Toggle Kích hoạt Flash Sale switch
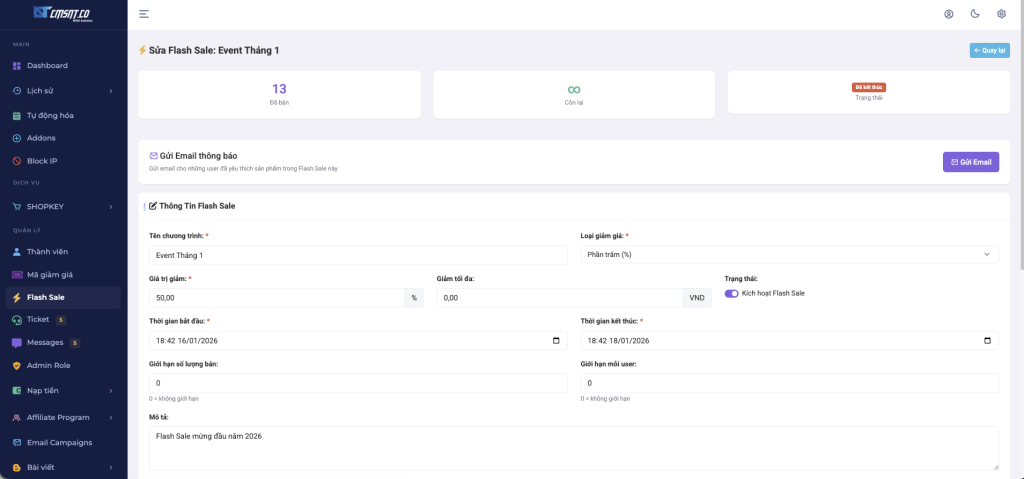The image size is (1024, 479). coord(732,294)
